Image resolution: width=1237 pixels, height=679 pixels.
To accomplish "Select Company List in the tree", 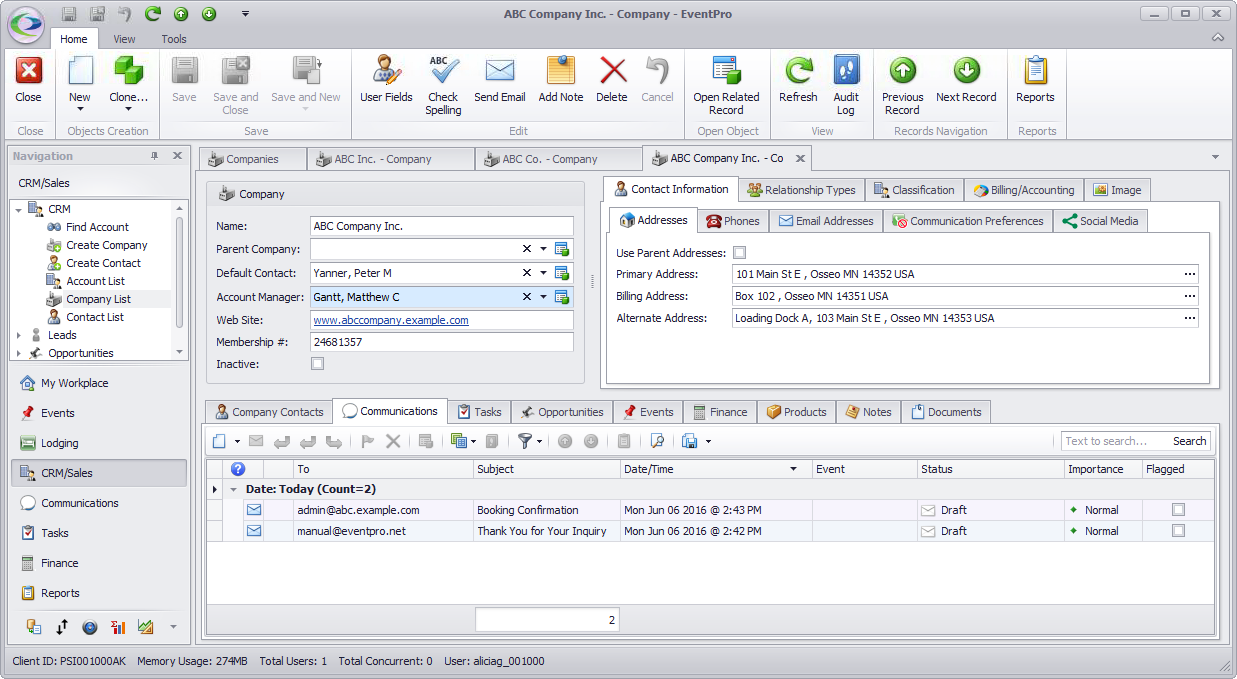I will pos(98,299).
